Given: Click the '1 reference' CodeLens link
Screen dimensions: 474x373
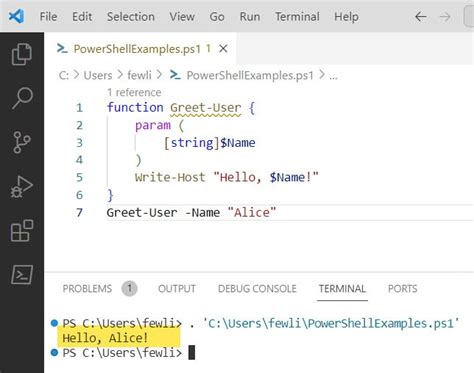Looking at the screenshot, I should click(x=134, y=92).
